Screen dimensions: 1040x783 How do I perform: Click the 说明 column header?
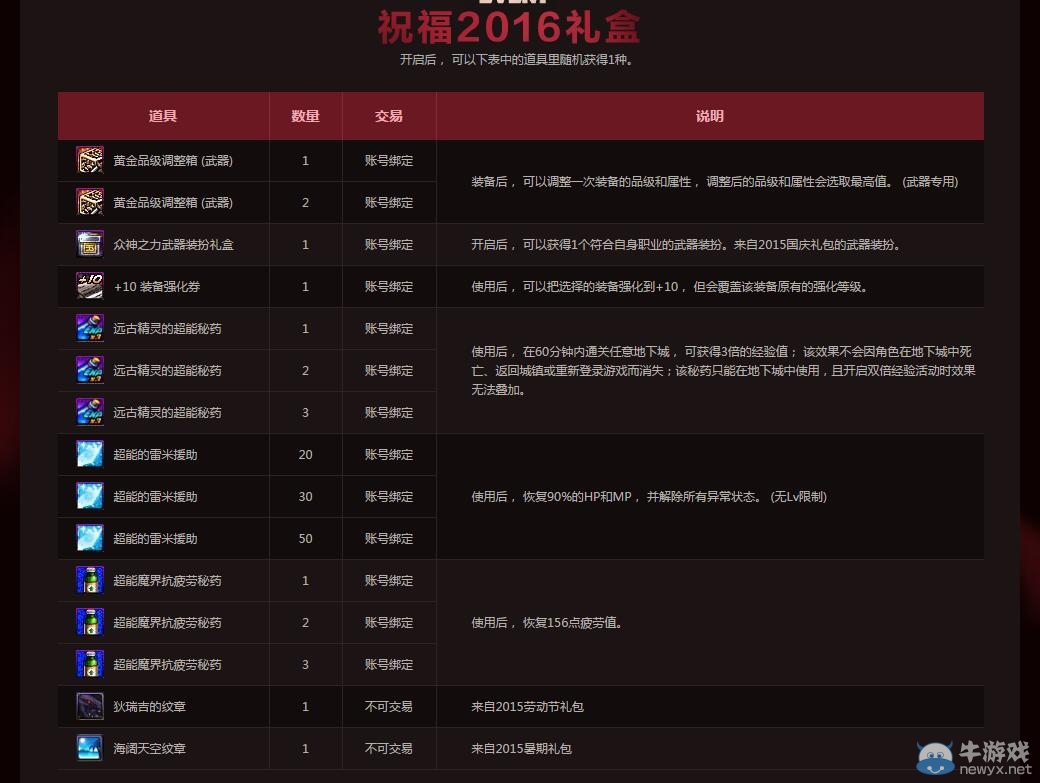coord(710,116)
